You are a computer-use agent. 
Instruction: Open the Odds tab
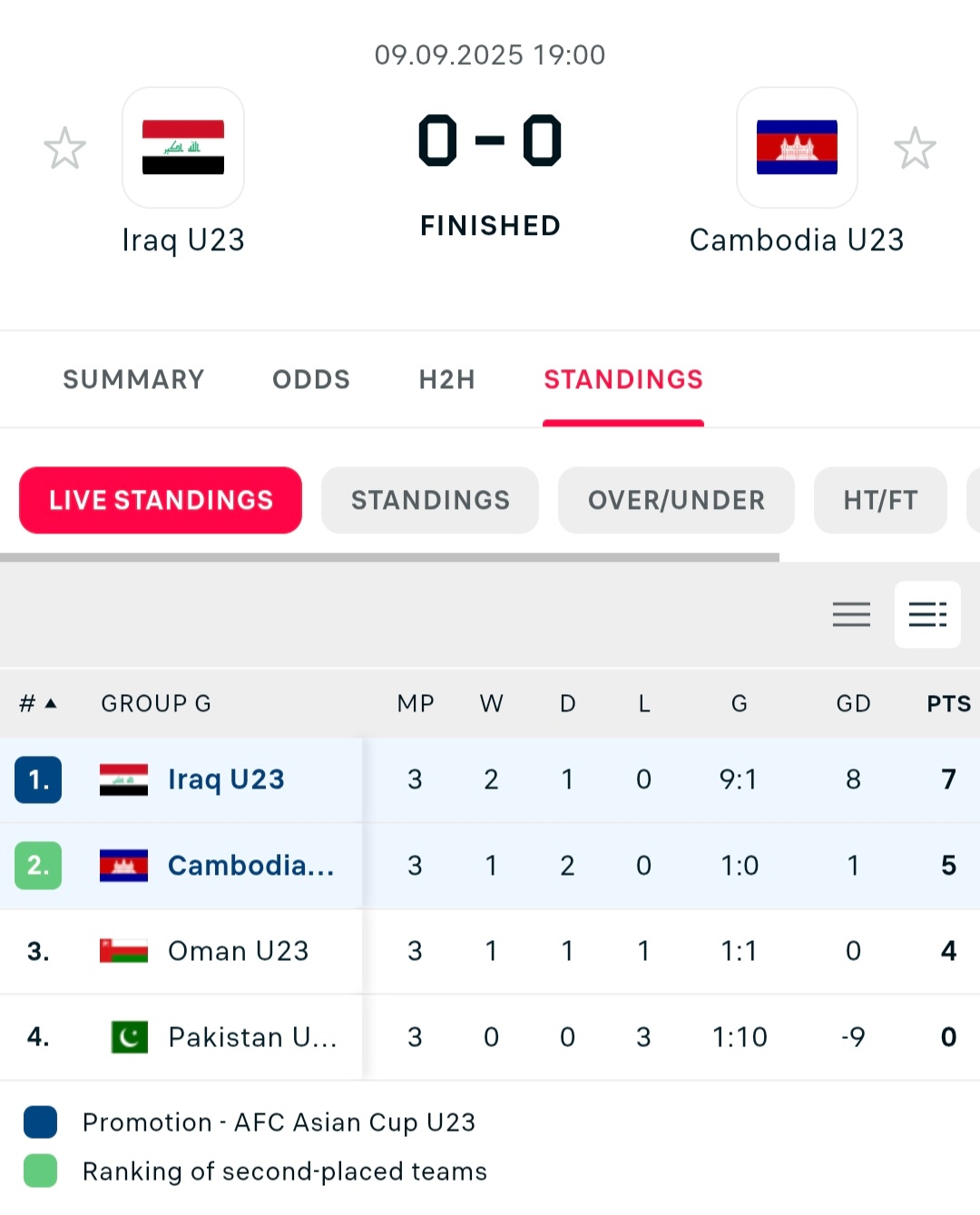(x=311, y=379)
